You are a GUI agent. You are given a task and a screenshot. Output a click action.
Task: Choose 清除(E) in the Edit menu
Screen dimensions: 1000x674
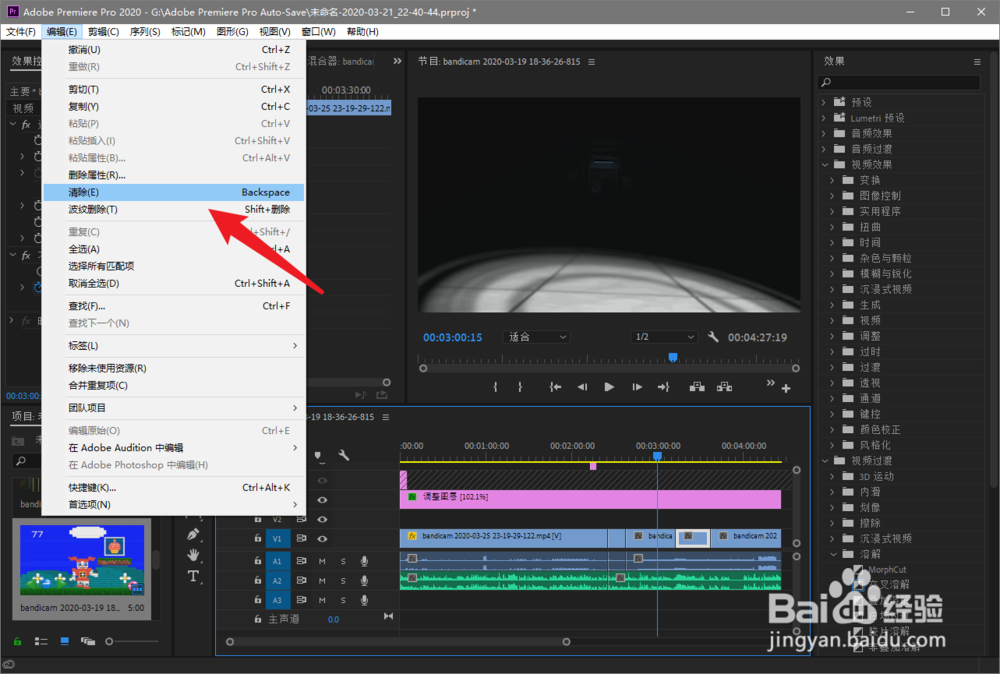(x=173, y=192)
